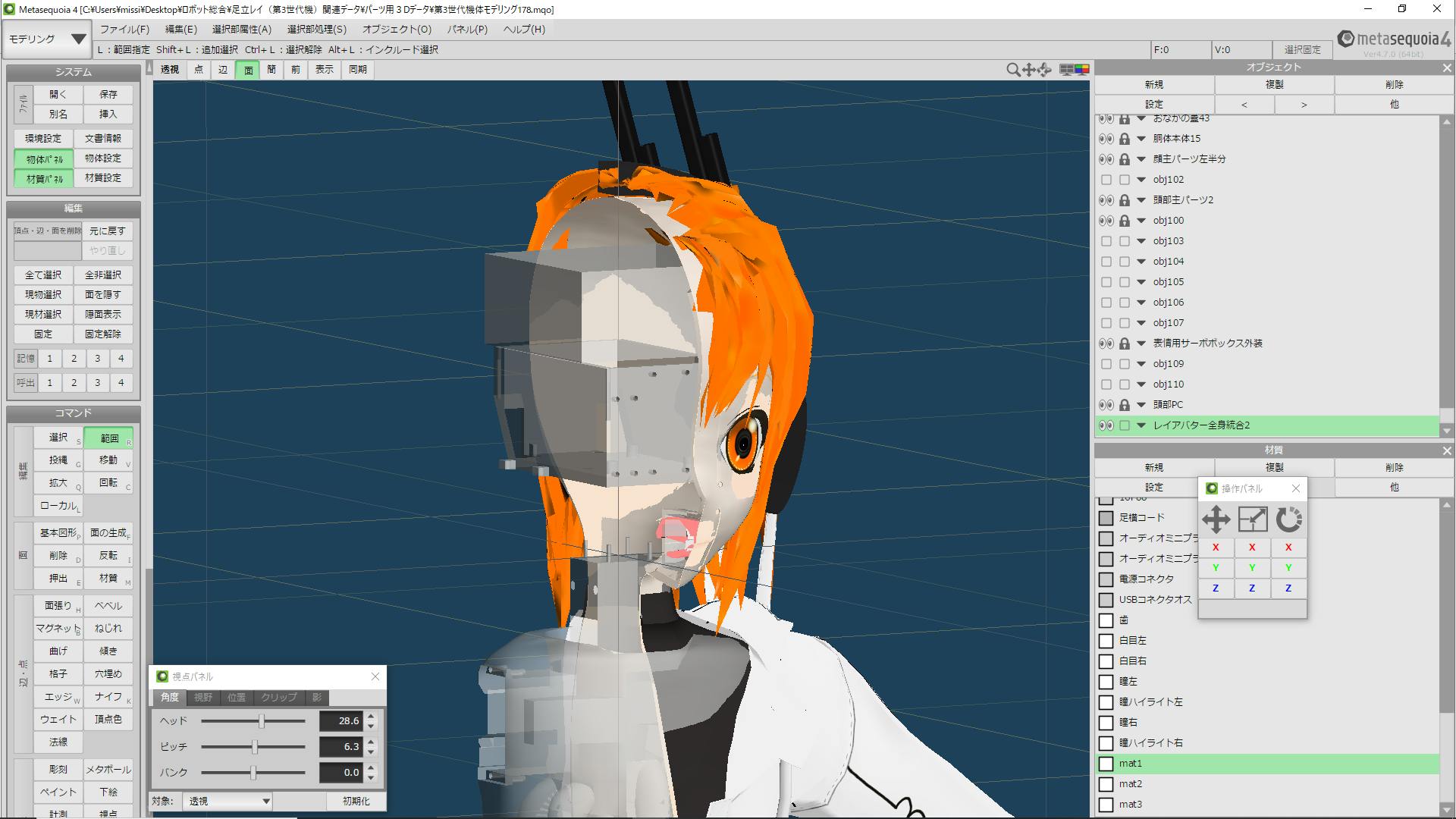Click the zoom magnifier icon above viewport

click(1012, 70)
